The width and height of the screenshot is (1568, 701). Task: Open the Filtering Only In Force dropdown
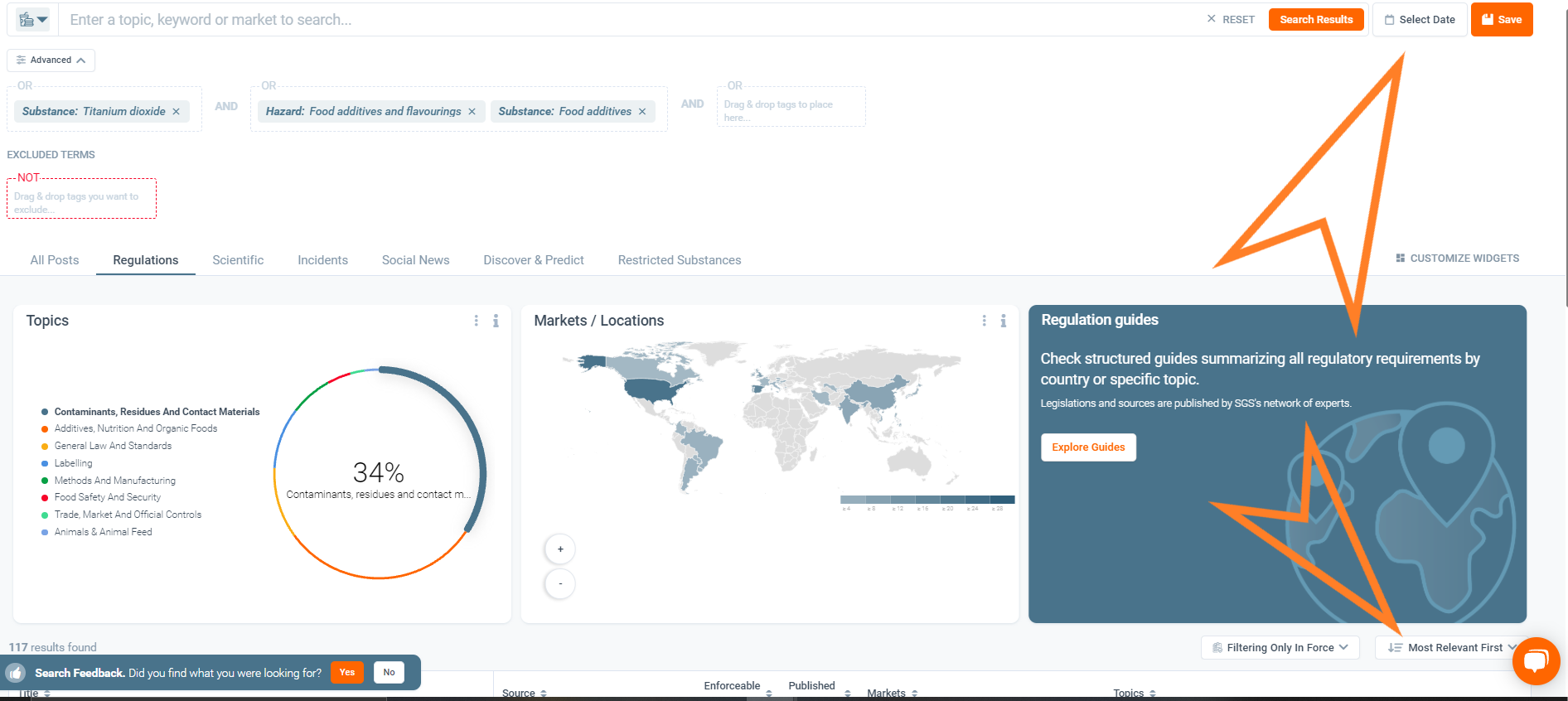pyautogui.click(x=1280, y=648)
